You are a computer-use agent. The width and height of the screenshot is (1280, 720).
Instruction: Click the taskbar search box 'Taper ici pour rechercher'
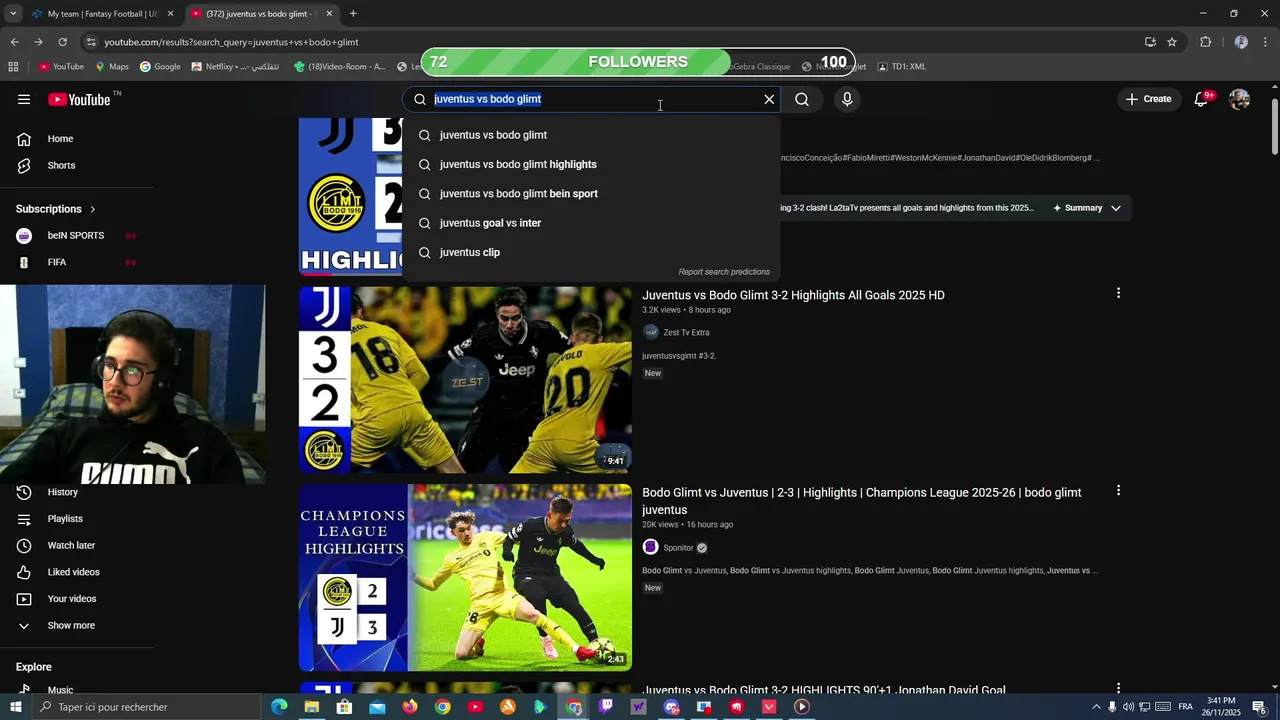click(x=147, y=707)
